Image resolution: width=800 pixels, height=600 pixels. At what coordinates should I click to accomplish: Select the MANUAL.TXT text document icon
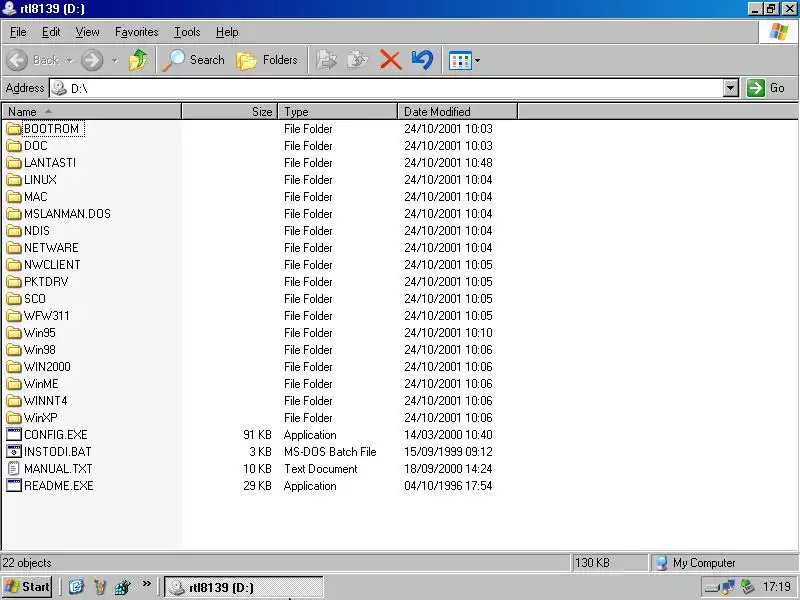point(14,469)
